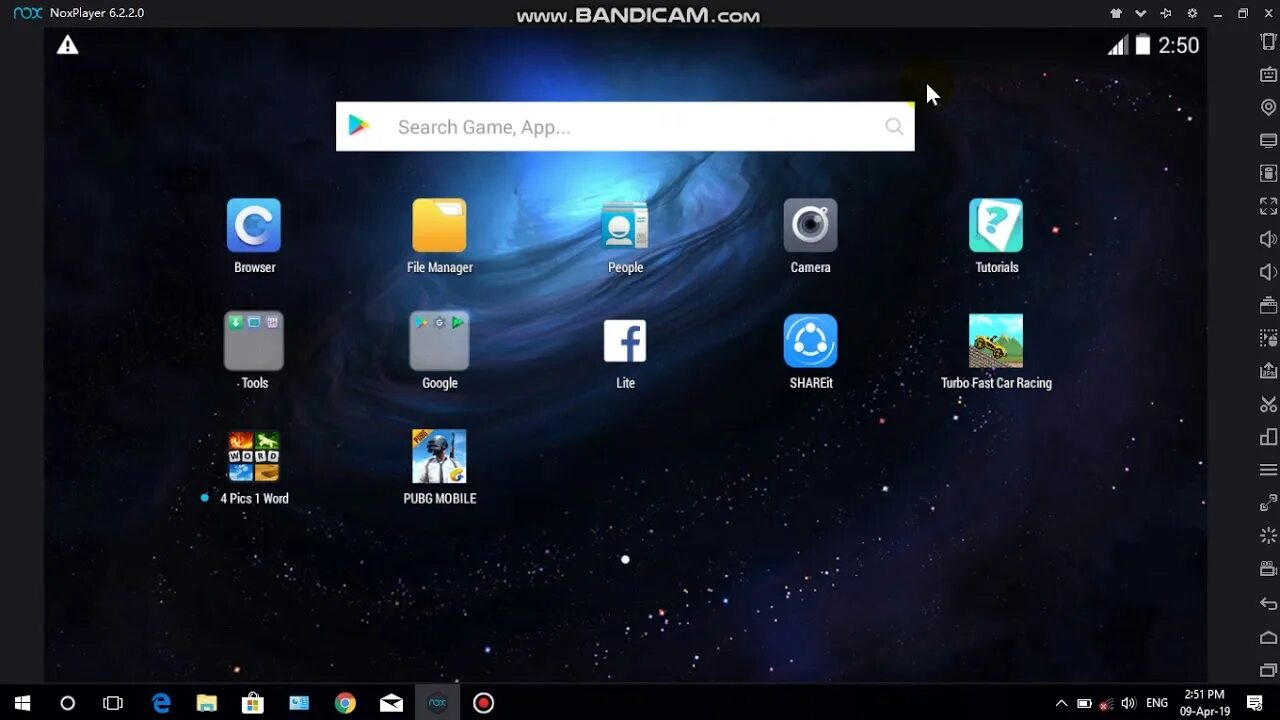Click the Google Play logo in search bar

(359, 126)
